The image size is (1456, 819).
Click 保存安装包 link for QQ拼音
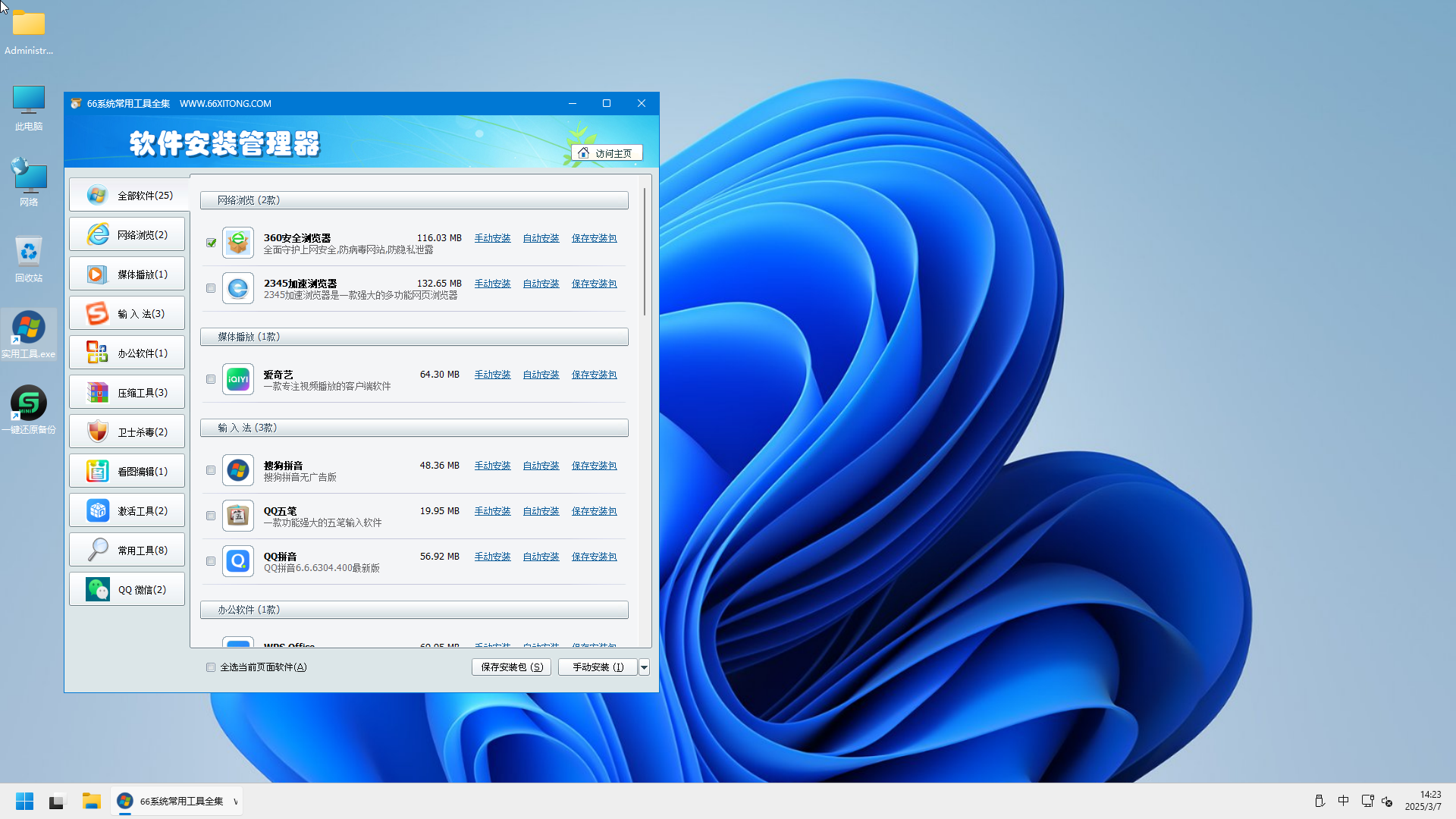coord(594,557)
